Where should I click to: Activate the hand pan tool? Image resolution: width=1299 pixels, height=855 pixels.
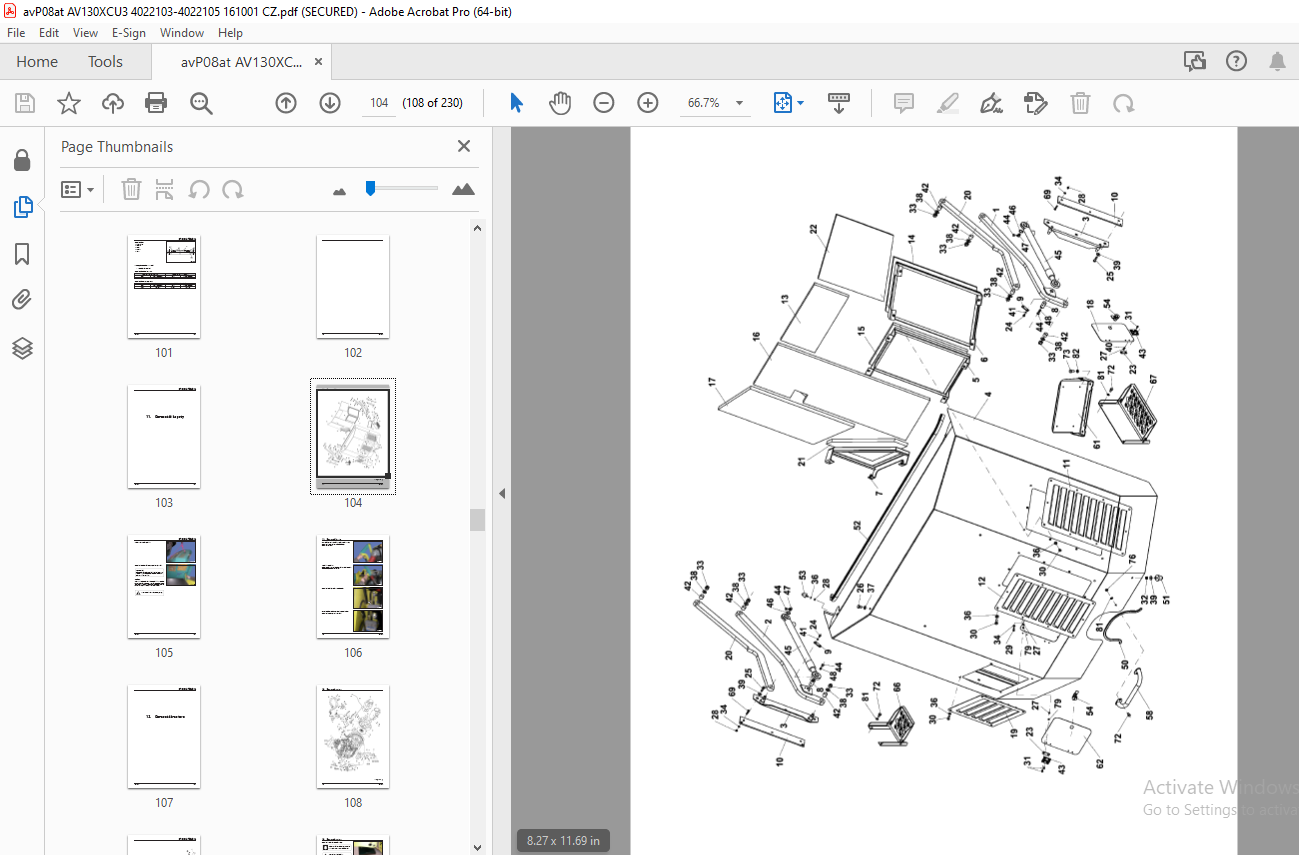click(560, 103)
